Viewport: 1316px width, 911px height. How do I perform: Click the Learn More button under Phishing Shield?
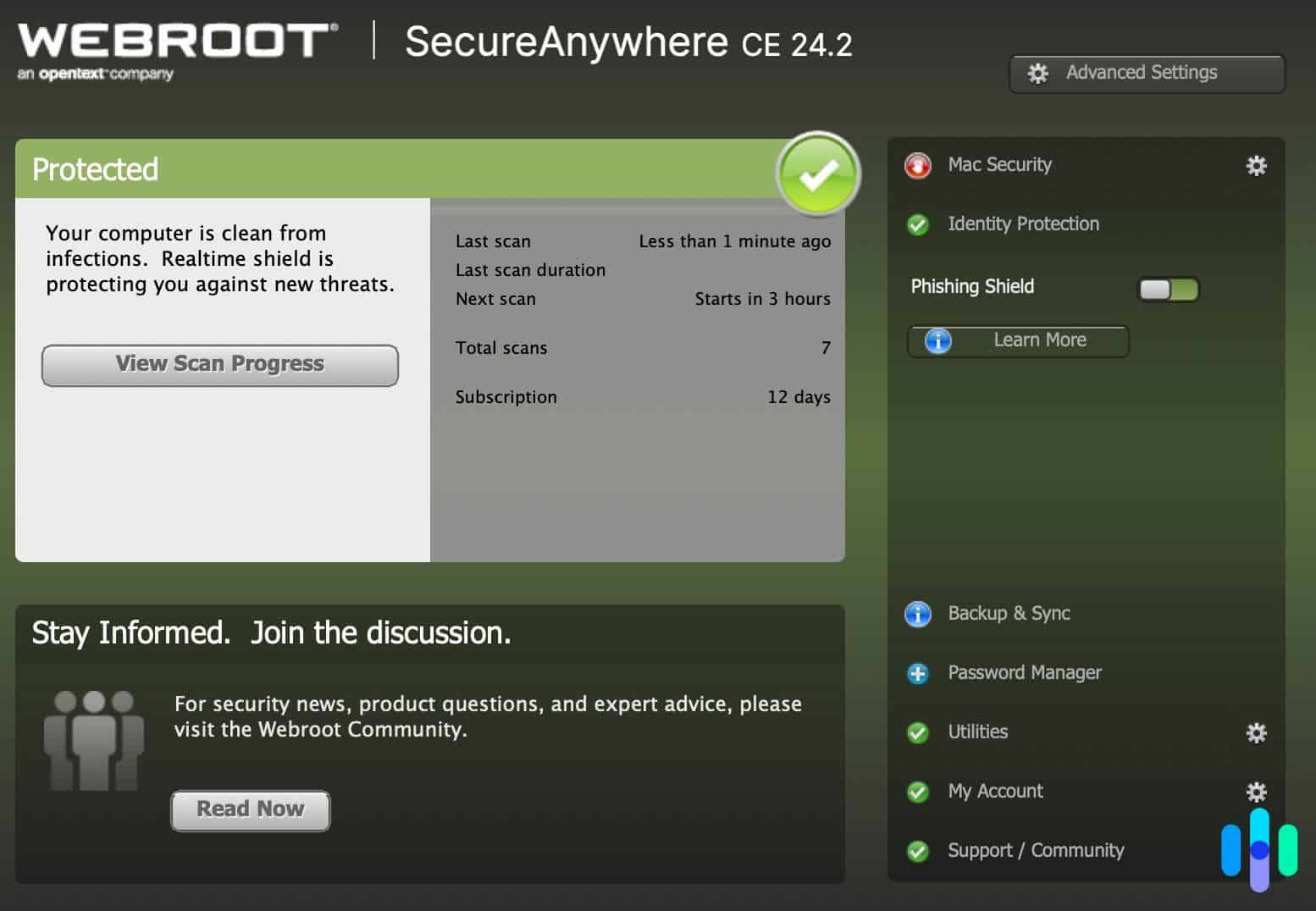tap(1017, 341)
